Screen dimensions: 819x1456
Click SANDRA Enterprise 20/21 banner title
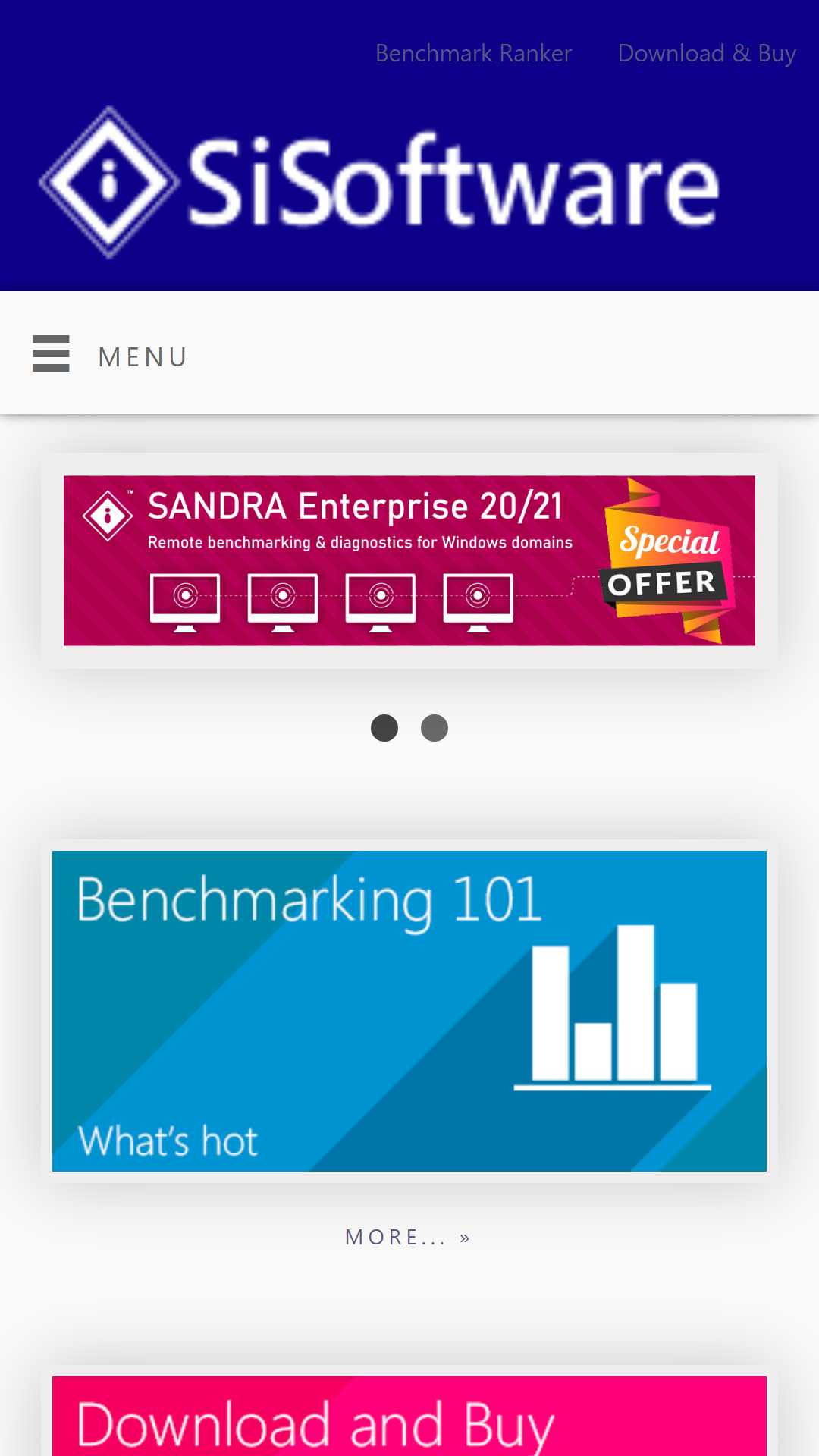tap(355, 507)
